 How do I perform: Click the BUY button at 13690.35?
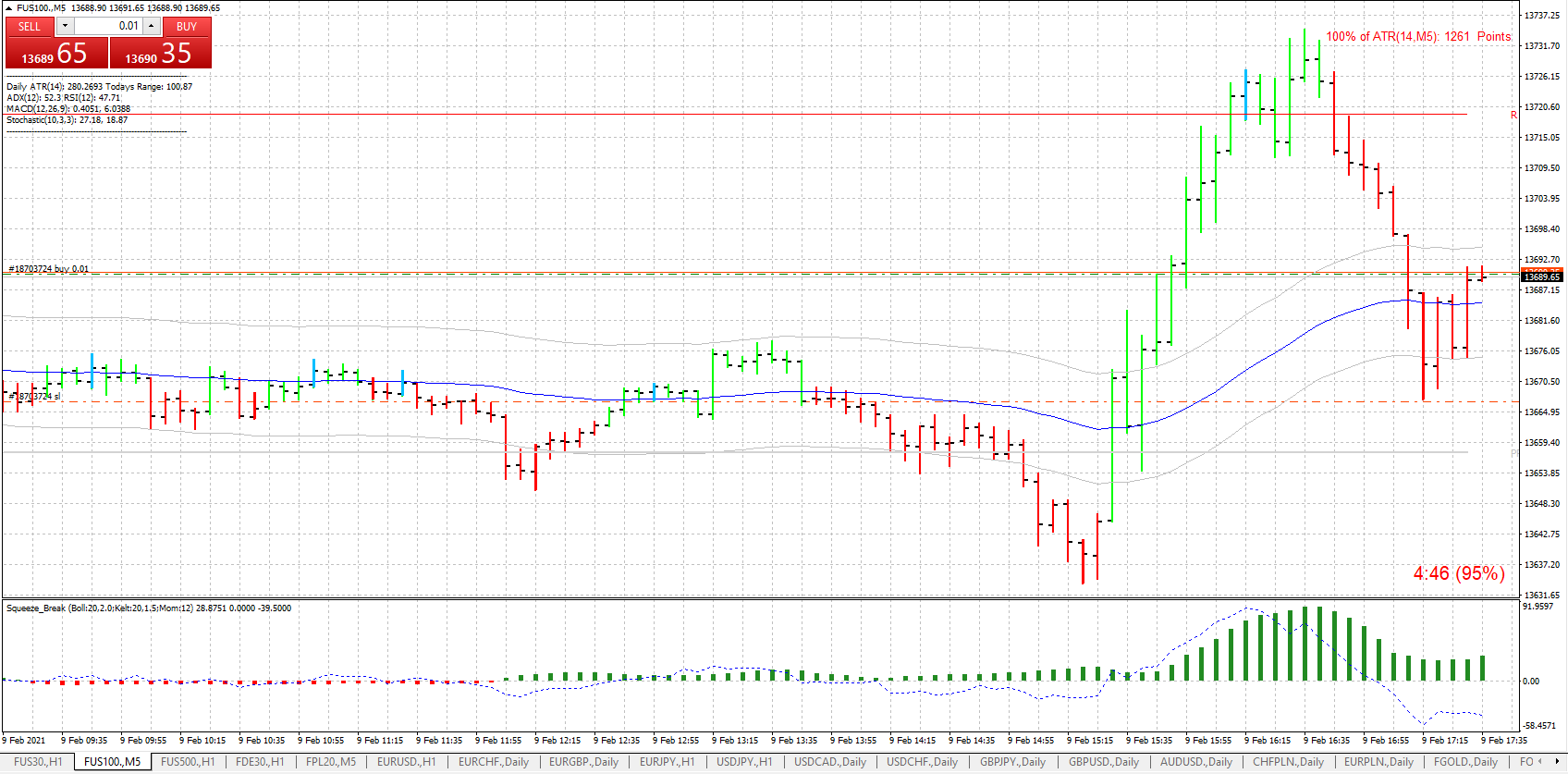pyautogui.click(x=161, y=53)
